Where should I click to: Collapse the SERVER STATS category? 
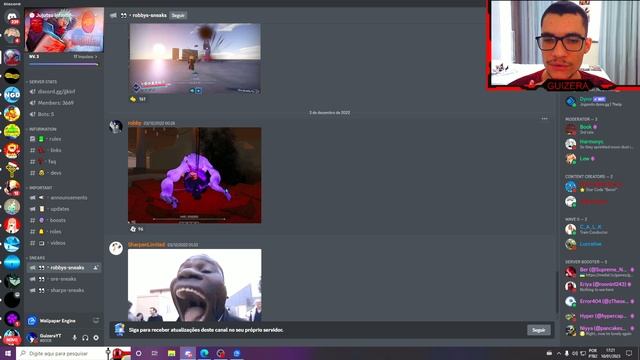point(42,82)
